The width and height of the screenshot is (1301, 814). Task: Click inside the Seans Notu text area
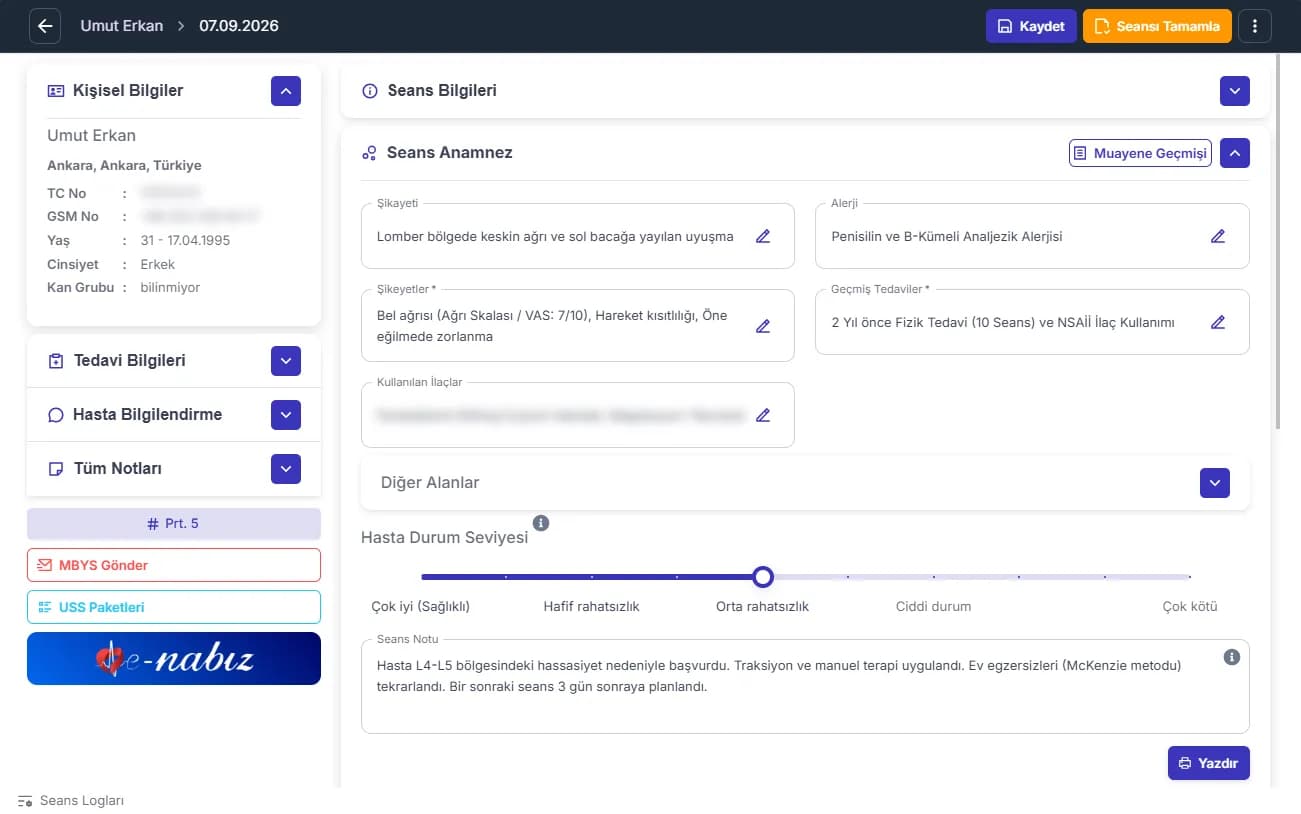coord(805,686)
